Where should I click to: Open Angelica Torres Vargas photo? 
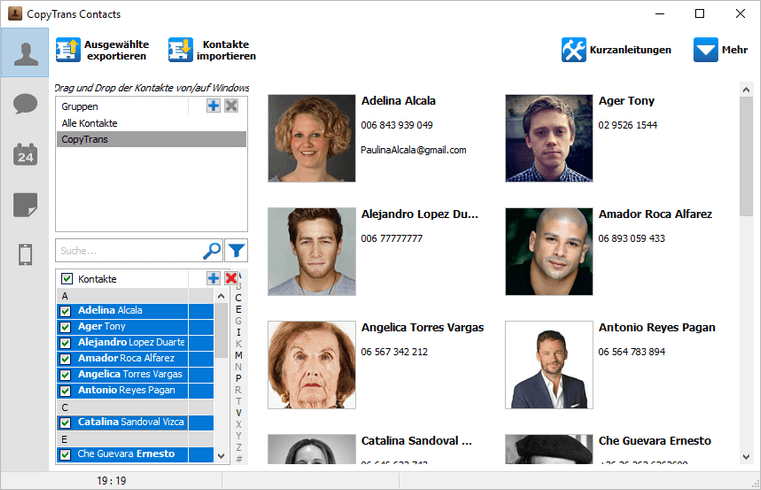point(312,365)
